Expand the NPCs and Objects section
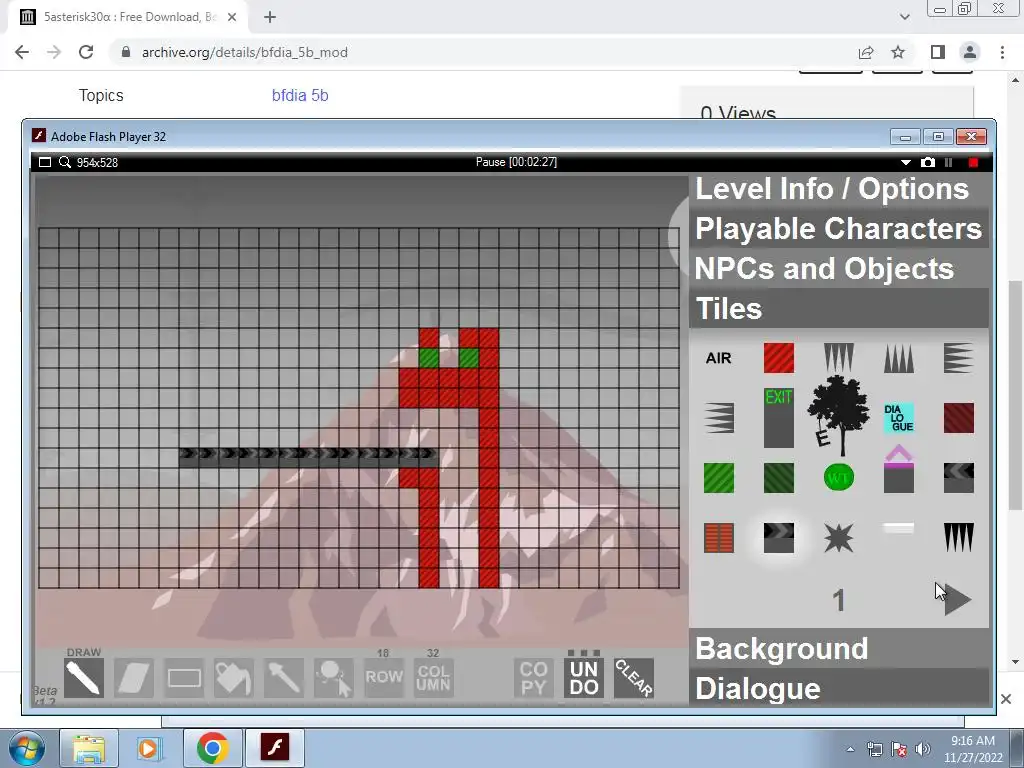 (x=839, y=269)
